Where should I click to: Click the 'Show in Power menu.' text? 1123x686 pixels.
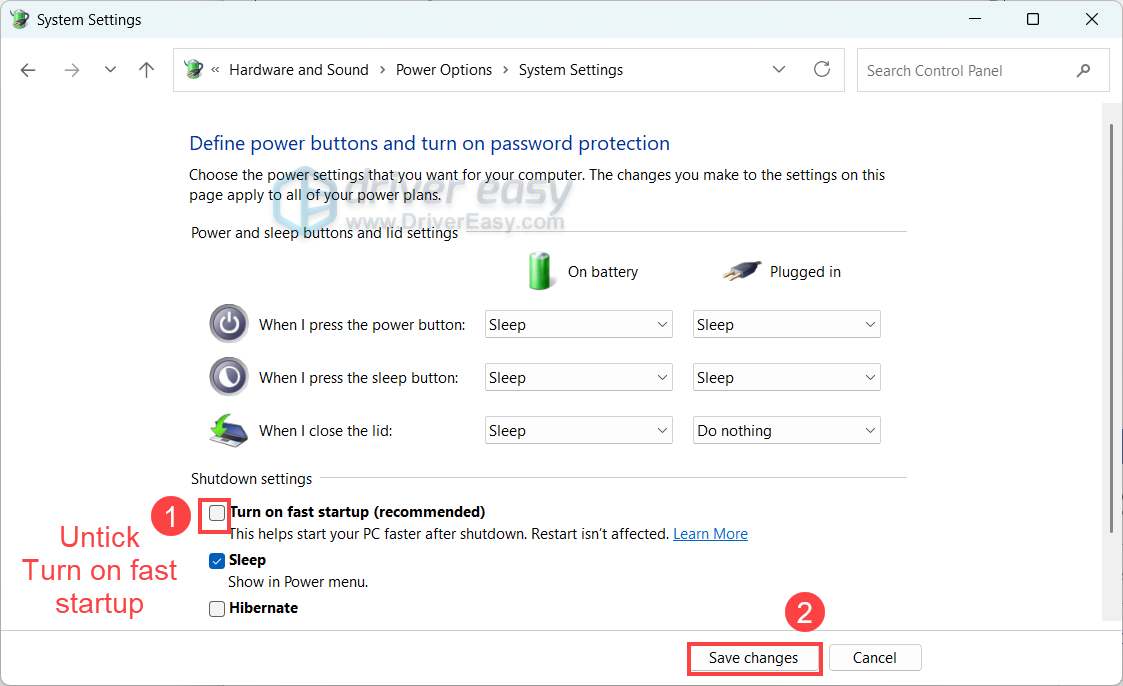click(298, 582)
